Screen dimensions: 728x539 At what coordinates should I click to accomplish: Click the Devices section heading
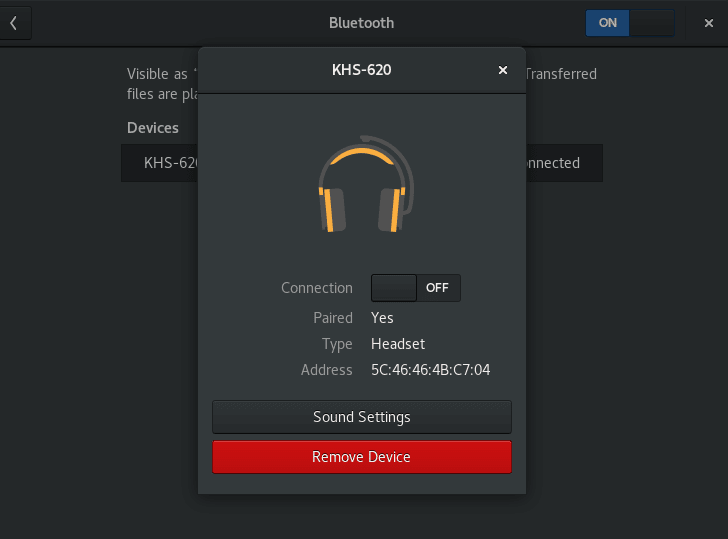153,128
